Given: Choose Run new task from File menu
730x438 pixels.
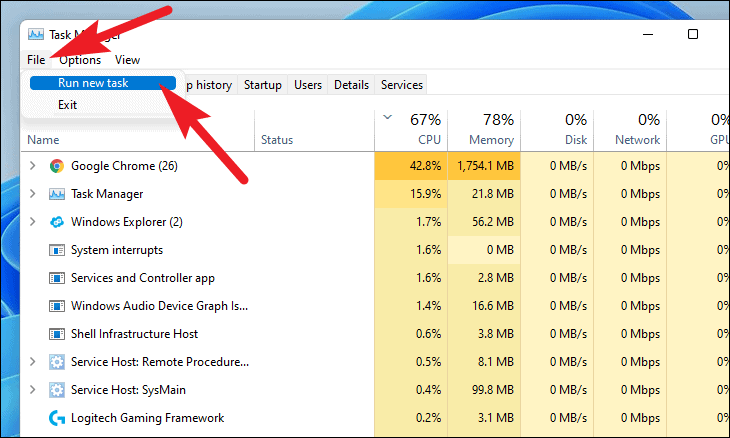Looking at the screenshot, I should 103,83.
